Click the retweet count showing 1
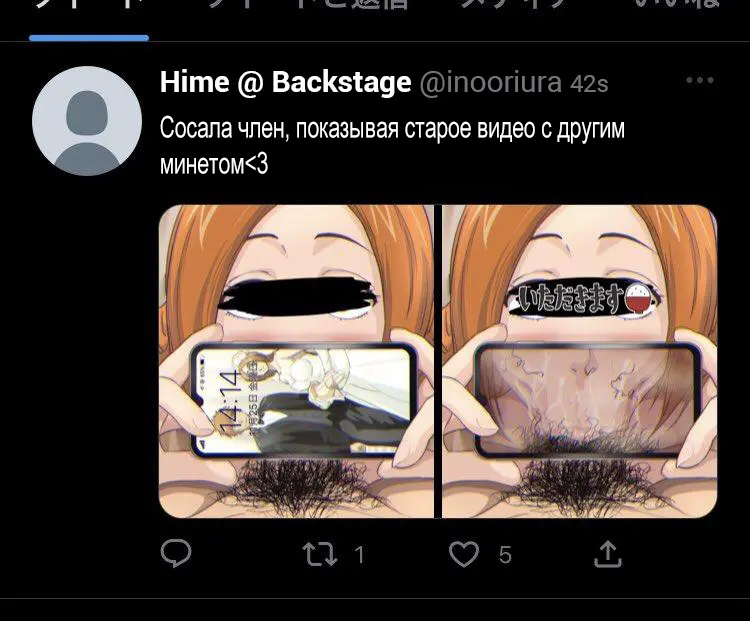The height and width of the screenshot is (621, 750). pyautogui.click(x=360, y=555)
